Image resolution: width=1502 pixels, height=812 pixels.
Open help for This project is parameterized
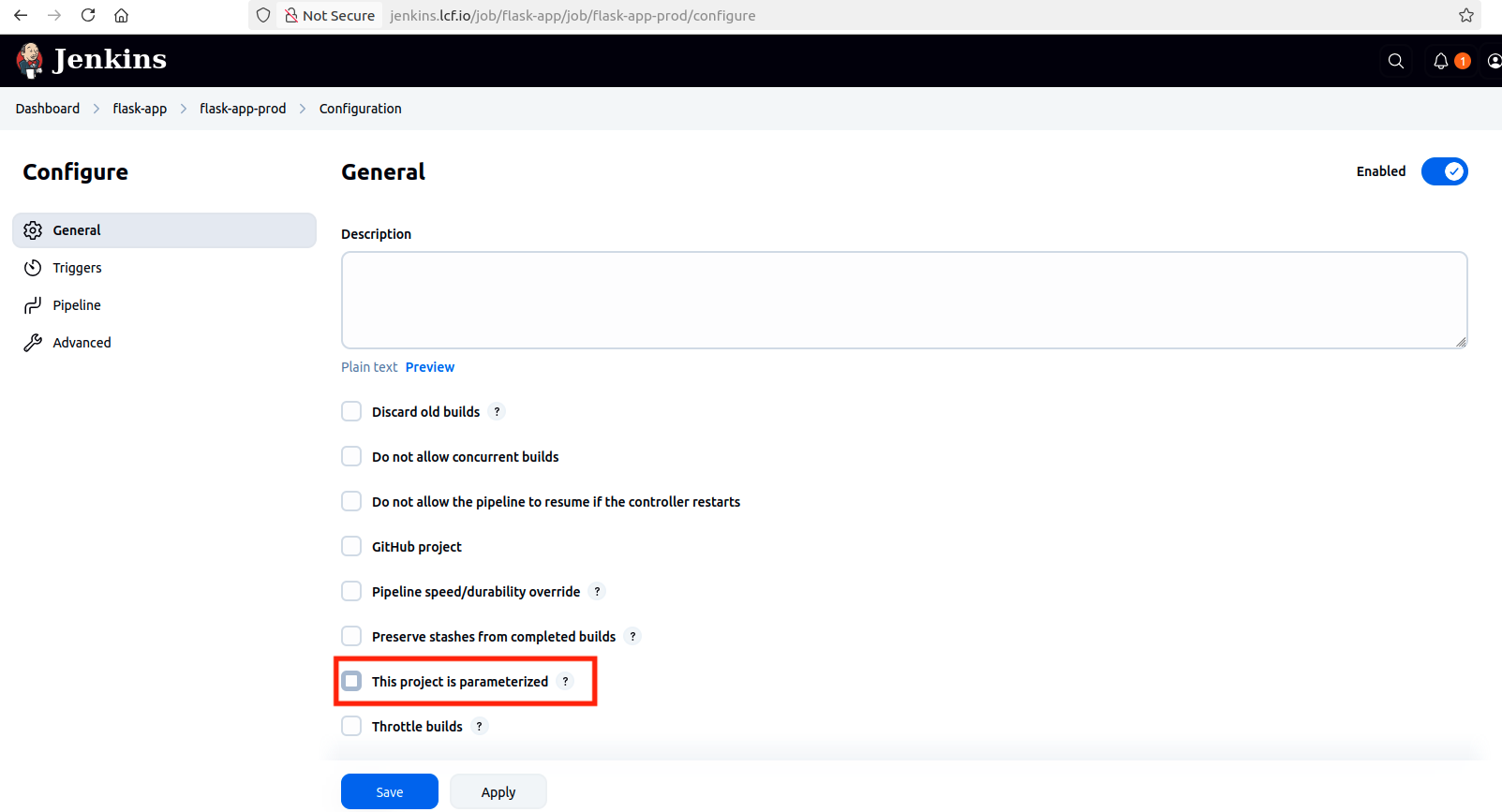tap(565, 682)
